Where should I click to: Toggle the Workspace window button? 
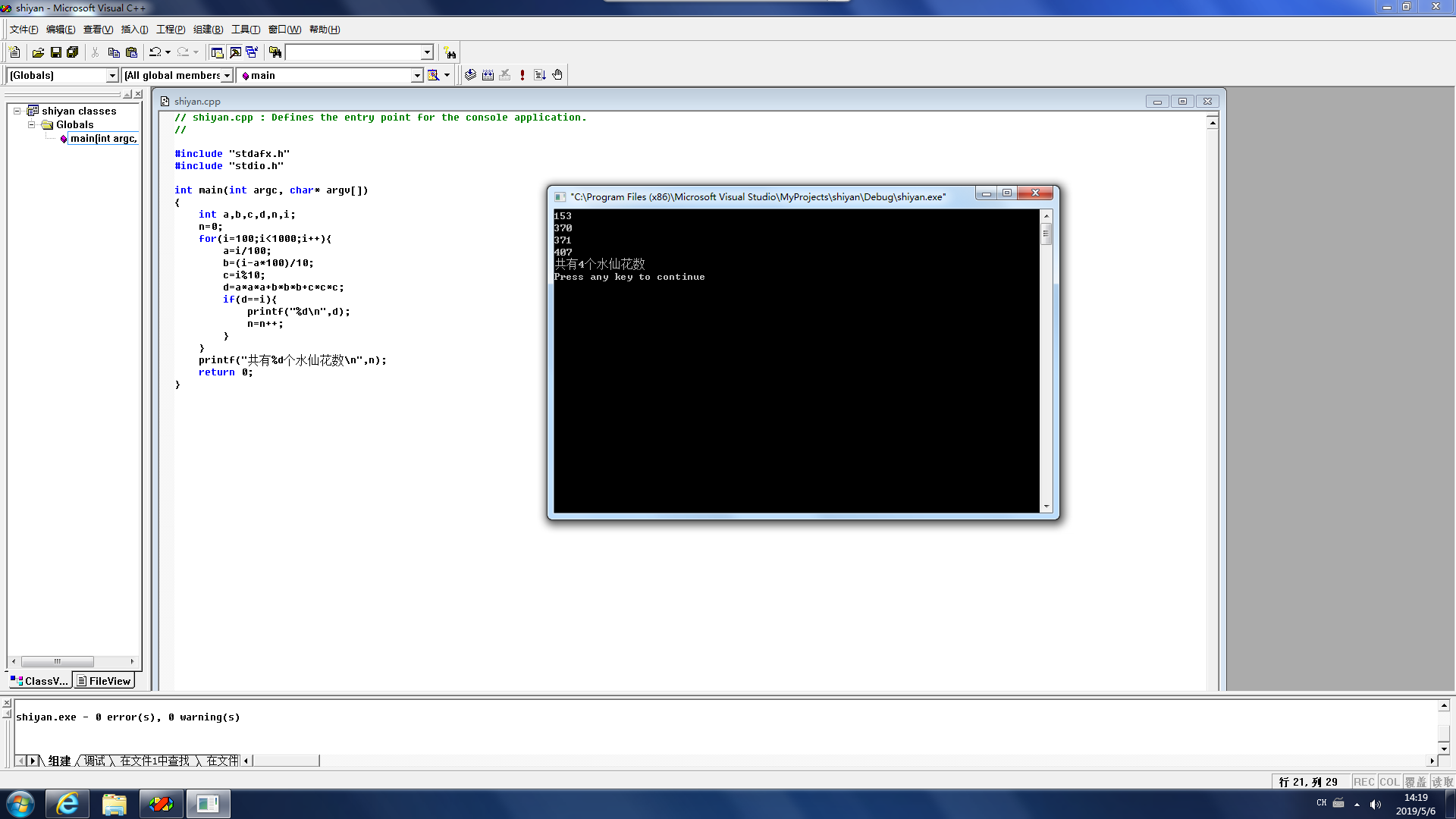click(x=217, y=52)
